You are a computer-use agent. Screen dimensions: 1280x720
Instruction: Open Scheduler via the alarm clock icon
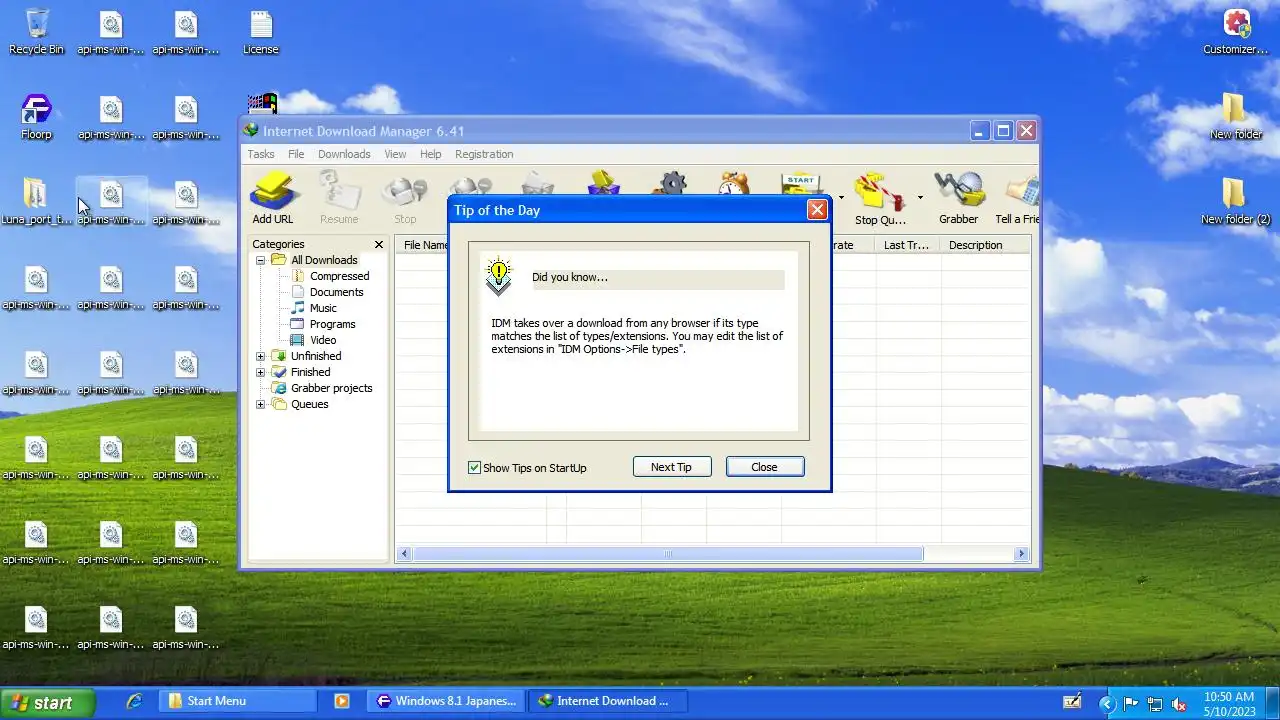(x=734, y=183)
